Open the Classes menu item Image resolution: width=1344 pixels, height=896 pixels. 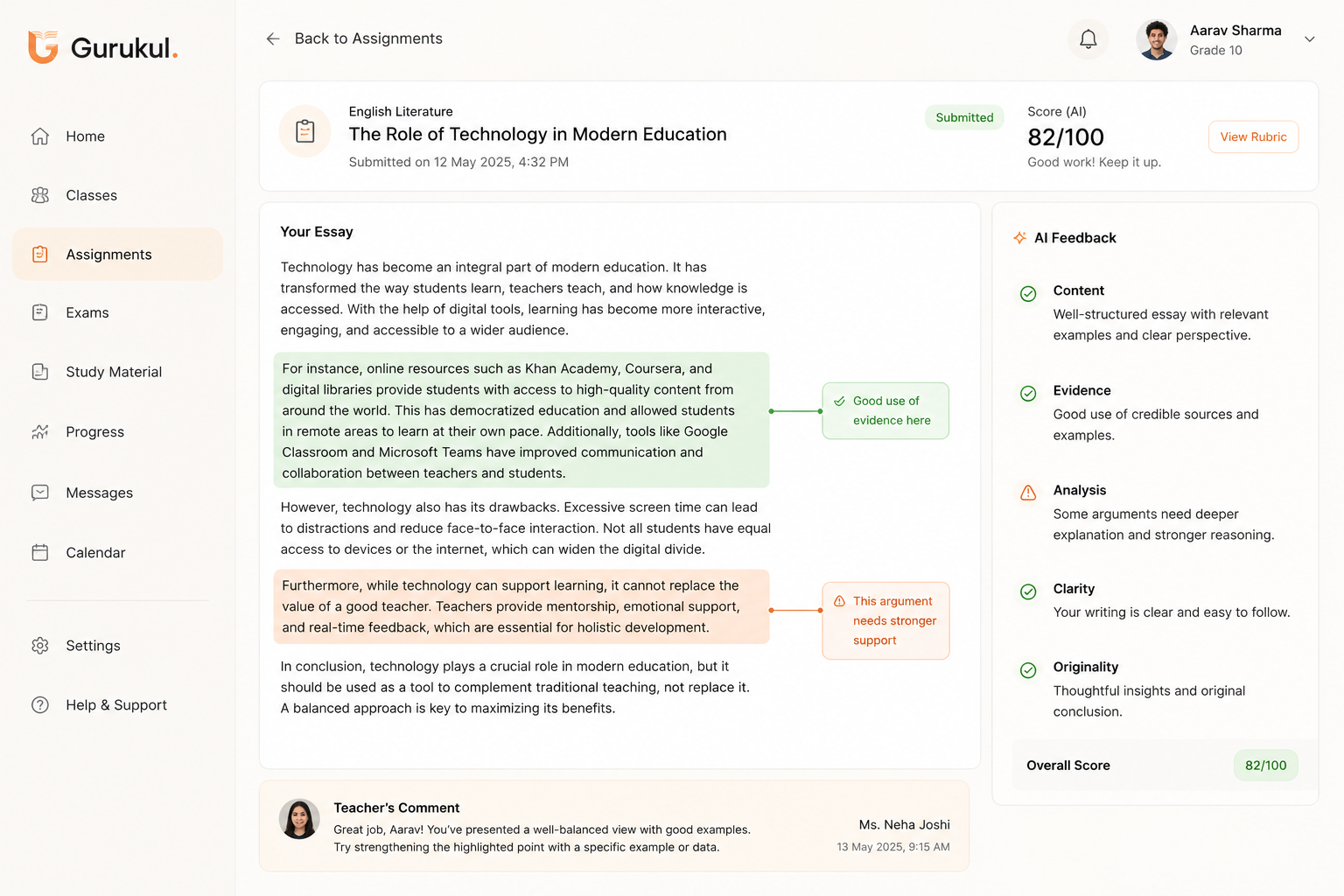click(x=117, y=195)
